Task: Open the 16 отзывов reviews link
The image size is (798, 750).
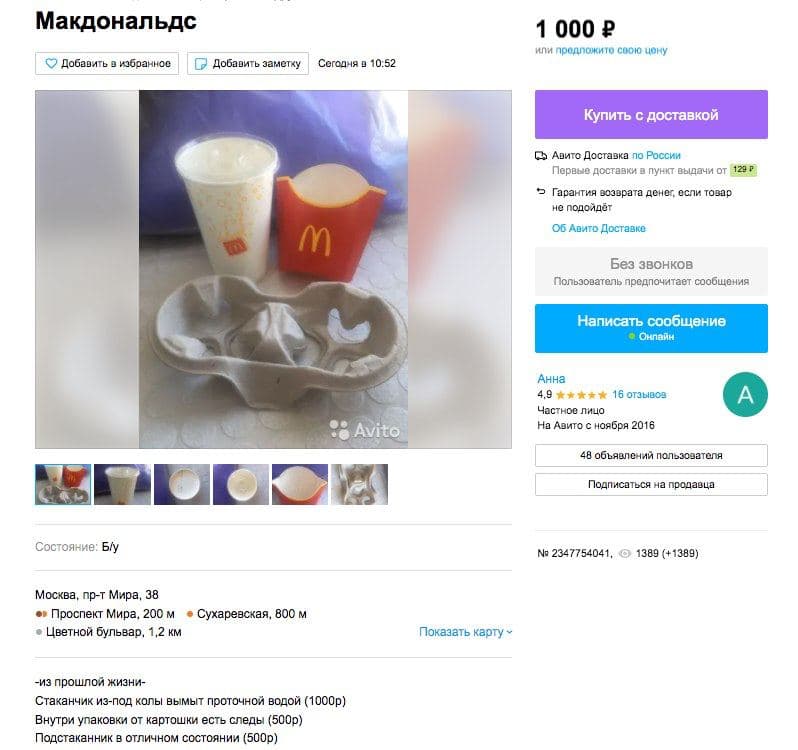Action: click(639, 394)
